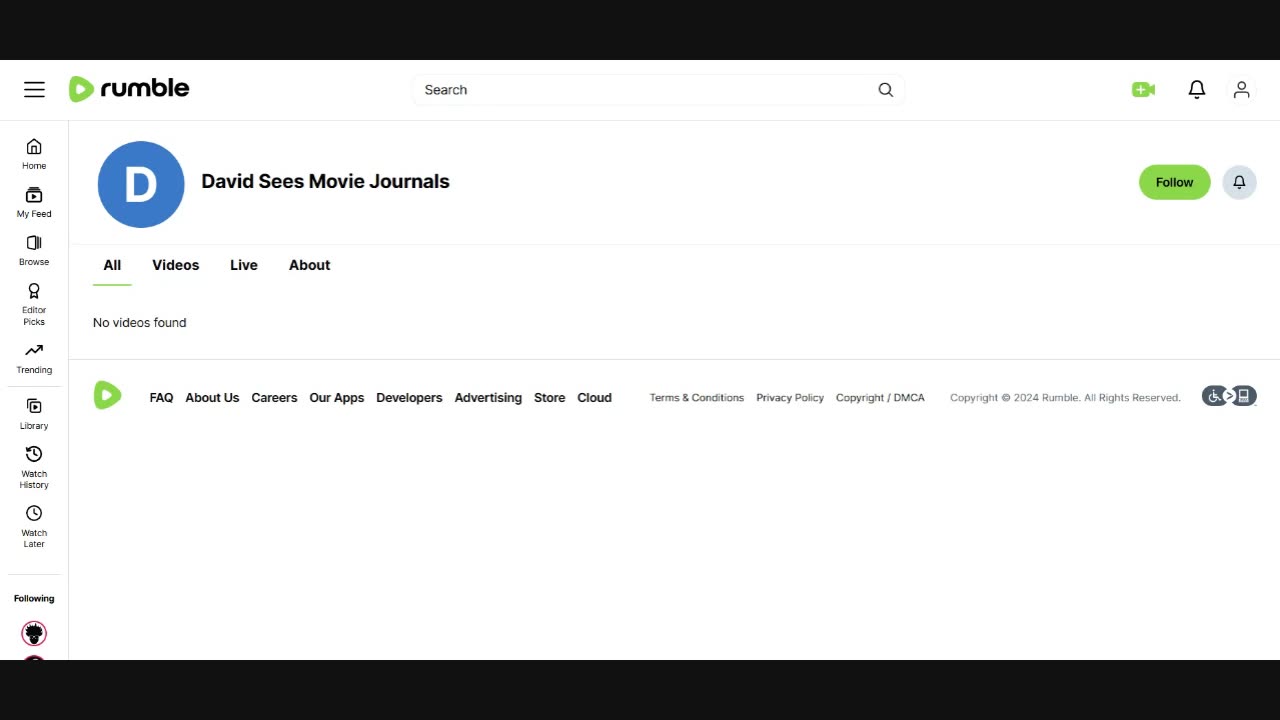The height and width of the screenshot is (720, 1280).
Task: Open header notifications bell
Action: (x=1197, y=90)
